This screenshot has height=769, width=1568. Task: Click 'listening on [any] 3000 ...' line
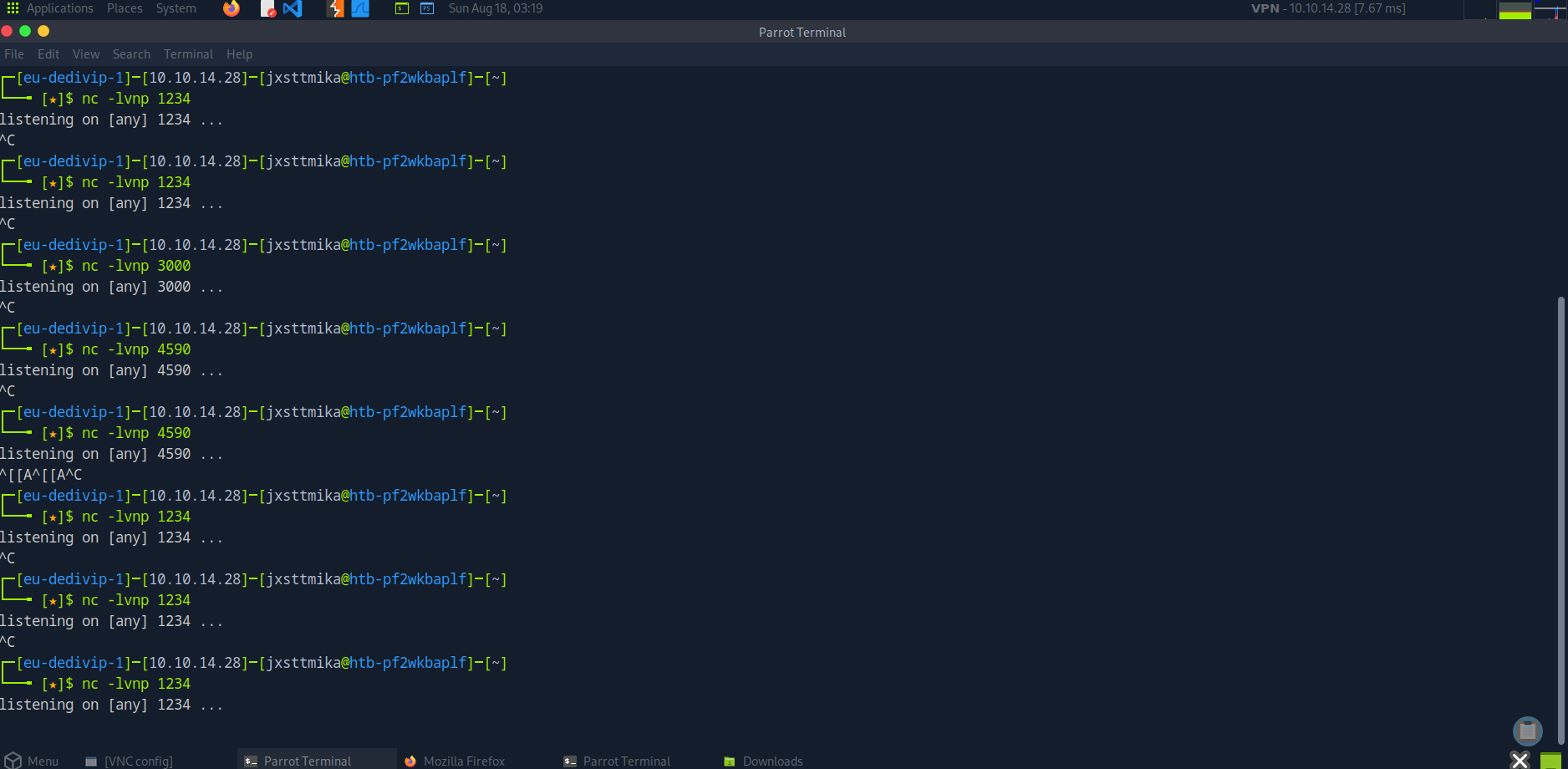pyautogui.click(x=111, y=287)
